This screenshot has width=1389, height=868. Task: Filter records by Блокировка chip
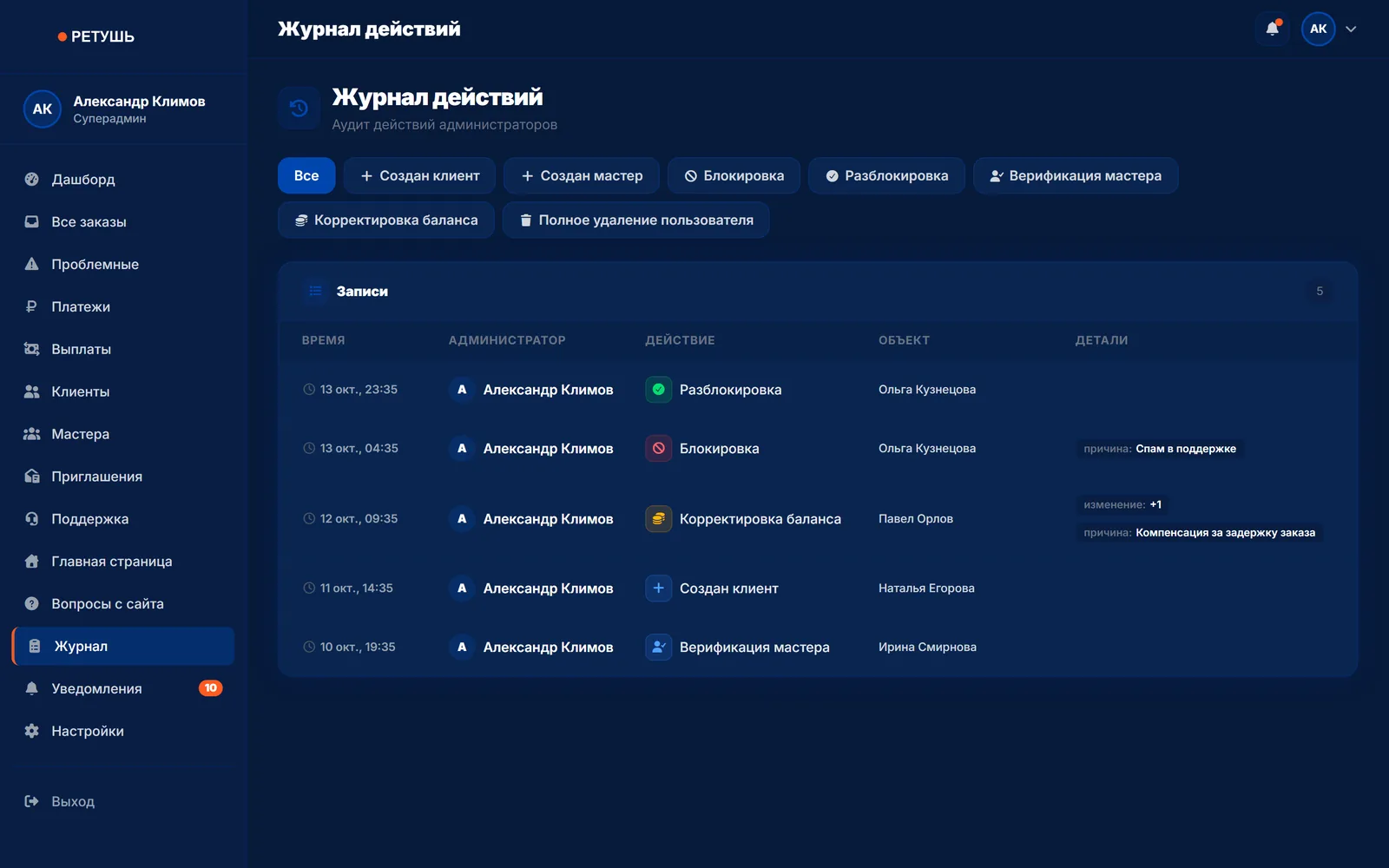(734, 175)
